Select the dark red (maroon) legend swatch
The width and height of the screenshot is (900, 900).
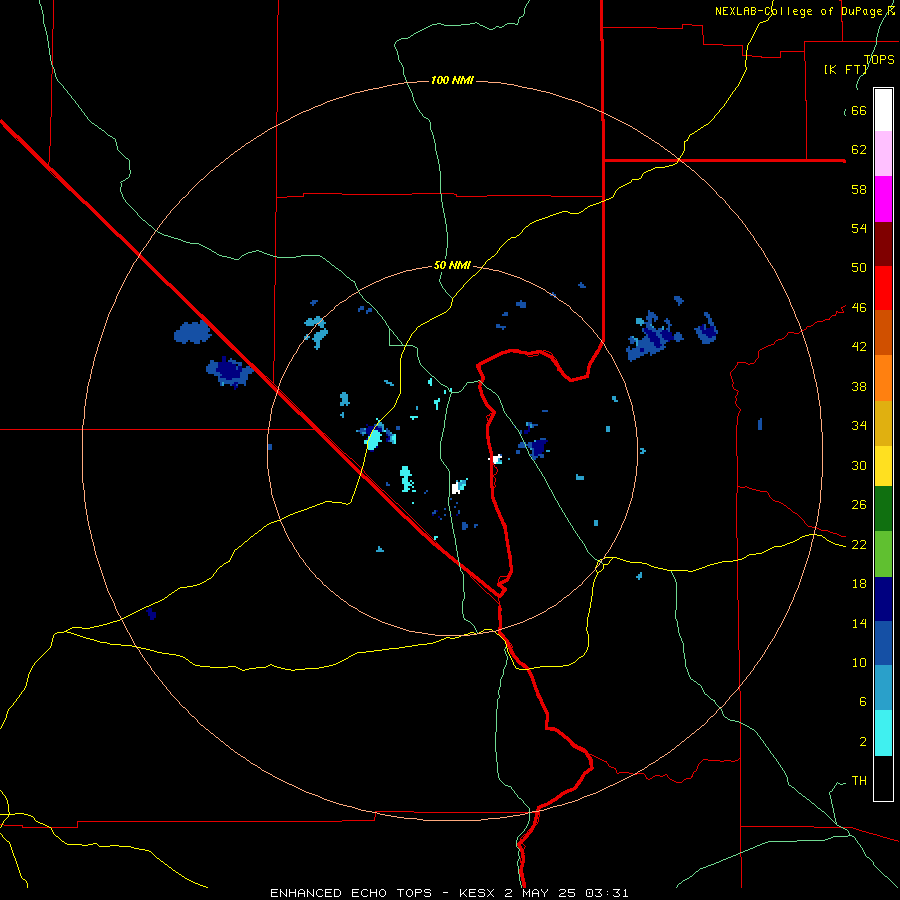coord(883,243)
